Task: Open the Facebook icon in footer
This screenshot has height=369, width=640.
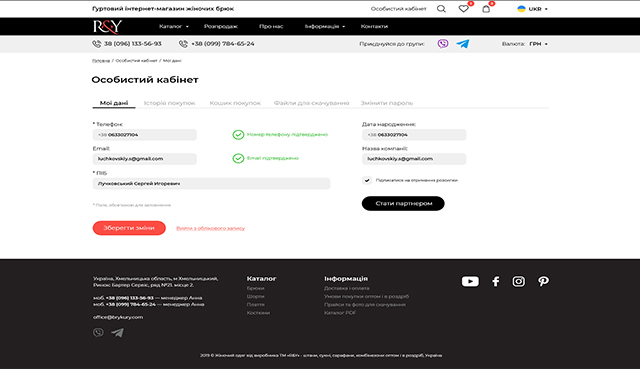Action: pos(496,281)
